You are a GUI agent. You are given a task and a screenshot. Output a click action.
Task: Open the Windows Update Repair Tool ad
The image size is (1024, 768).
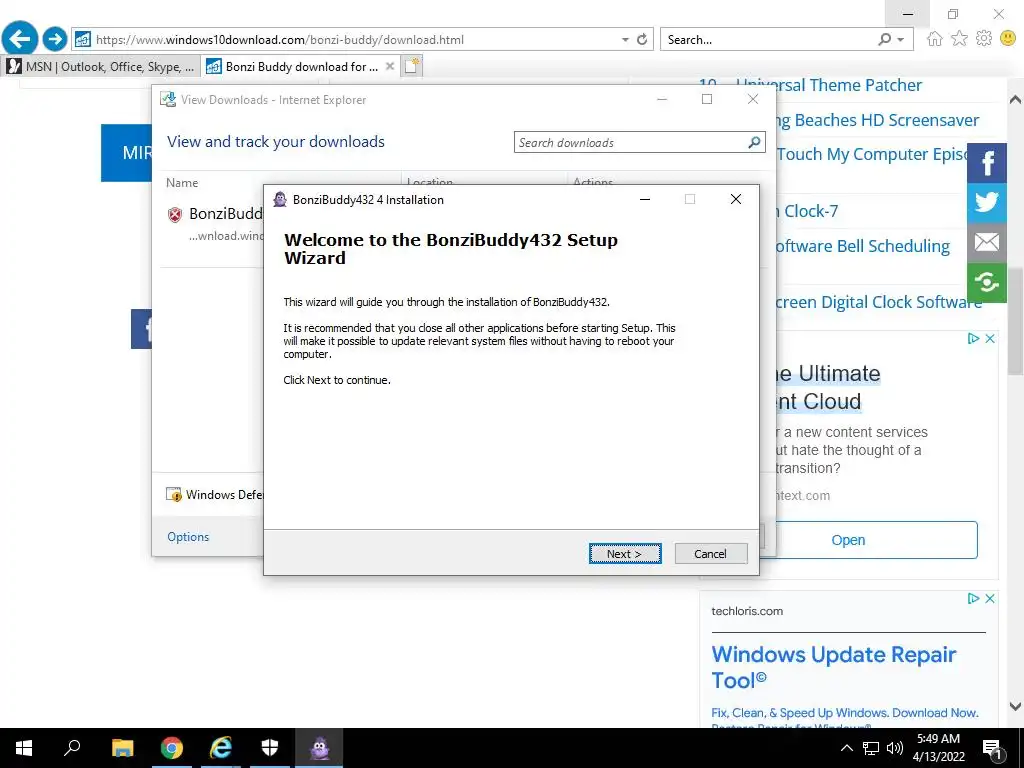pyautogui.click(x=833, y=667)
